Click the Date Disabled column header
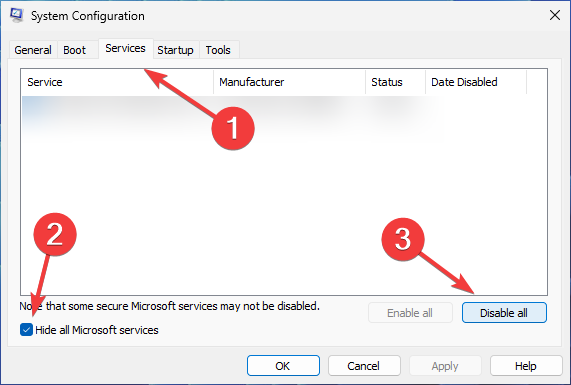The width and height of the screenshot is (571, 385). (x=476, y=82)
